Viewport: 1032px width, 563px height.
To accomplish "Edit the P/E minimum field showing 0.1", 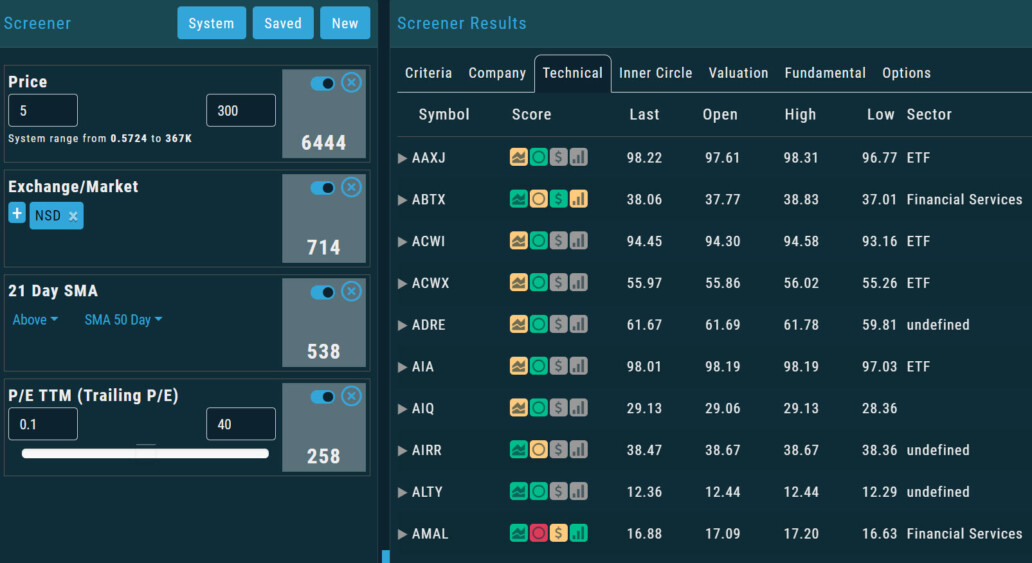I will pos(43,424).
